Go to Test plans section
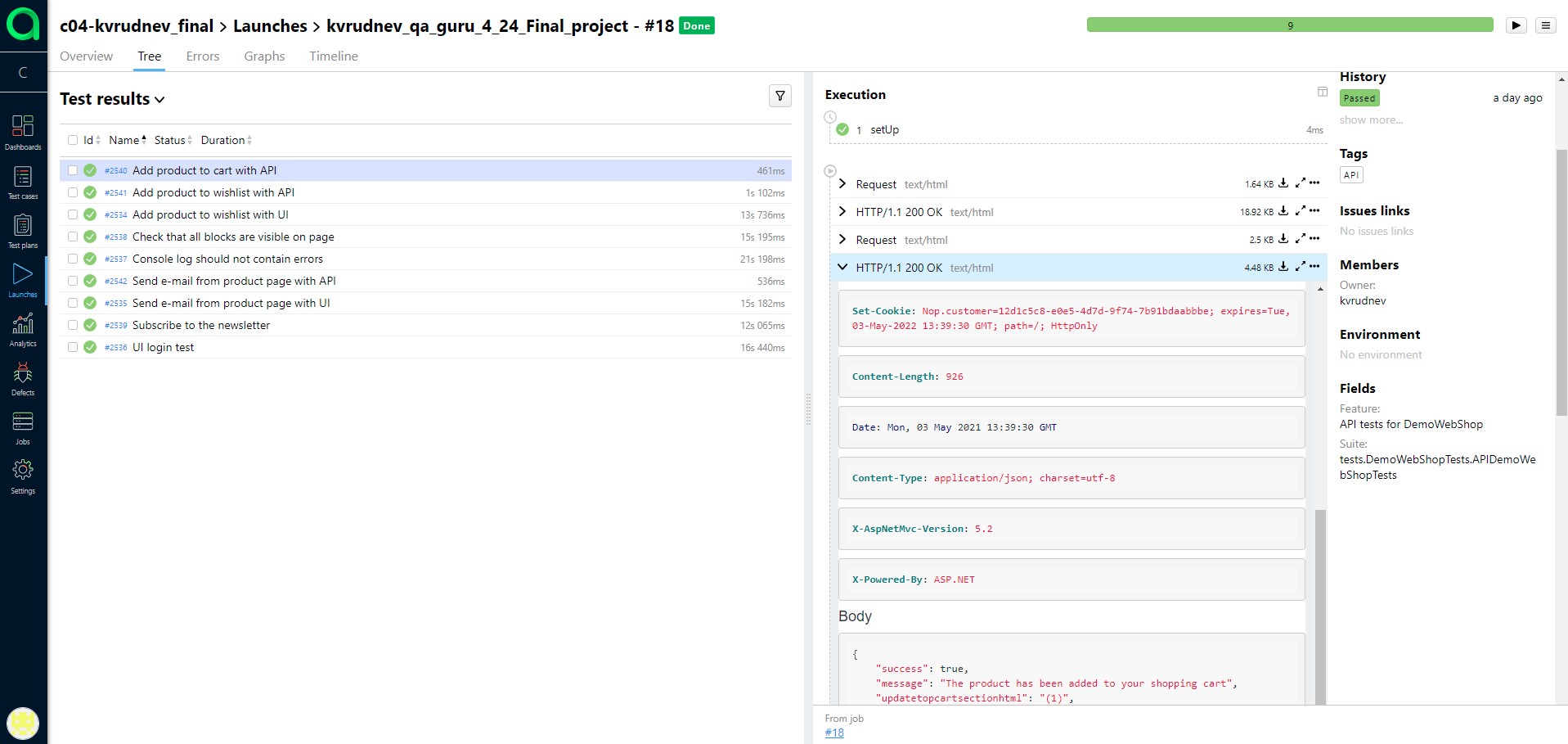The image size is (1568, 744). pyautogui.click(x=23, y=232)
